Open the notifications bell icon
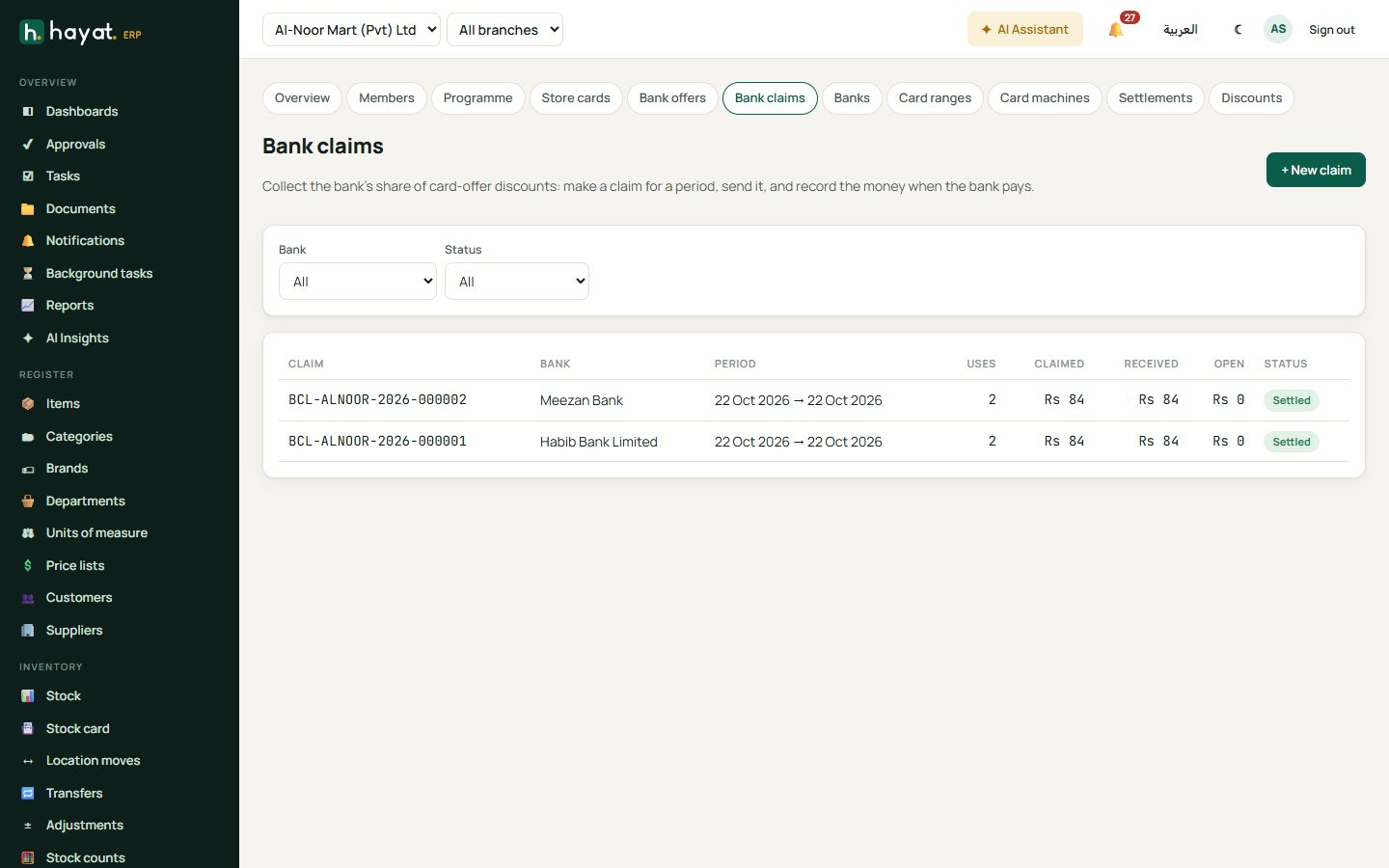The width and height of the screenshot is (1389, 868). [x=1116, y=30]
